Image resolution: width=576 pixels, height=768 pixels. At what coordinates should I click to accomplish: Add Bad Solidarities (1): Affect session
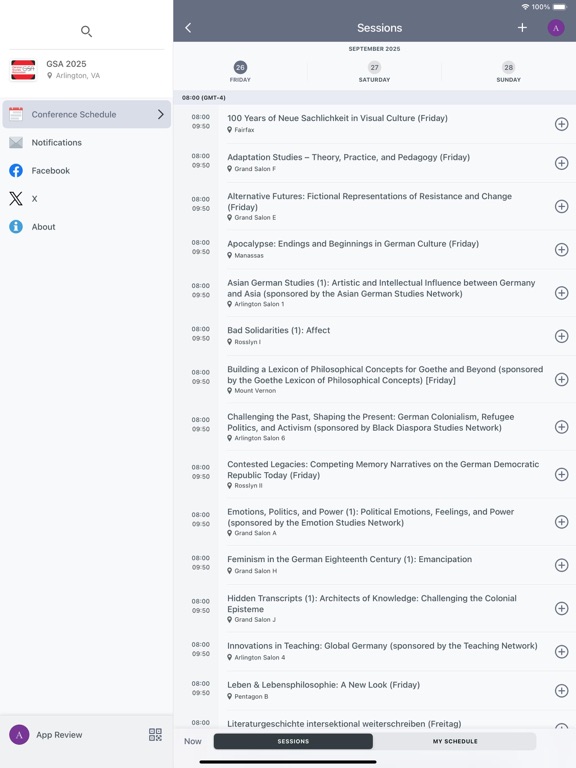click(561, 336)
